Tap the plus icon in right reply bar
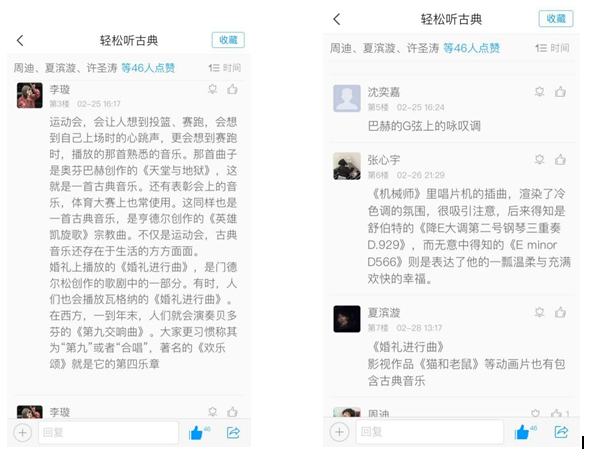 pos(339,432)
